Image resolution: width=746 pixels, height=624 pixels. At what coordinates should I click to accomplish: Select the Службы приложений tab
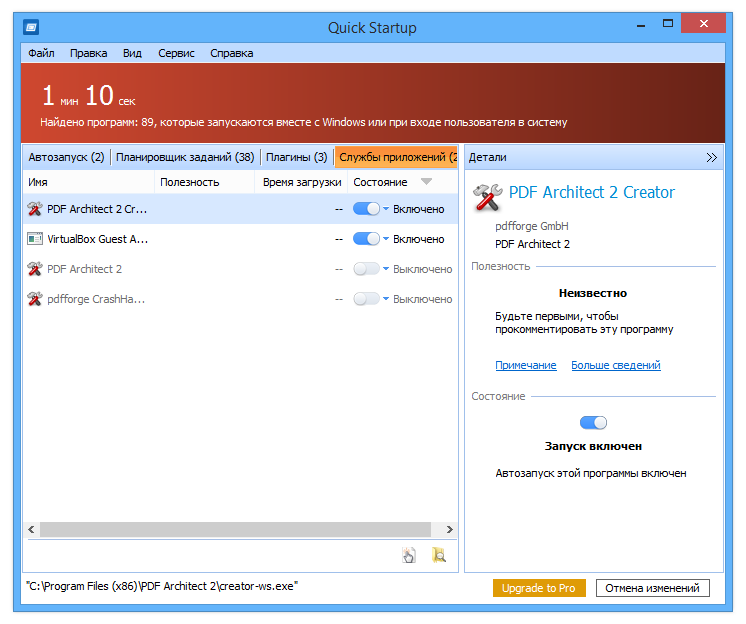click(x=396, y=157)
